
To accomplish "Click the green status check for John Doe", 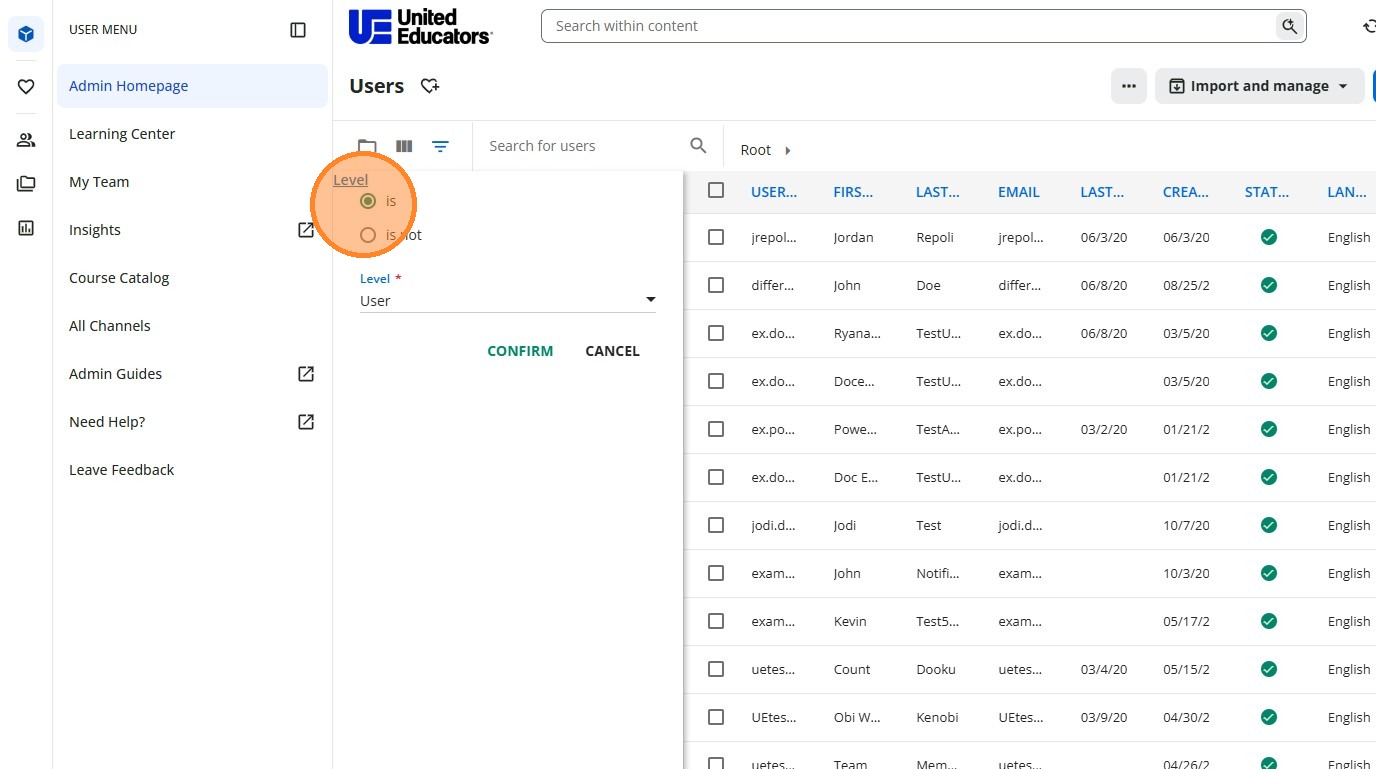I will tap(1269, 285).
